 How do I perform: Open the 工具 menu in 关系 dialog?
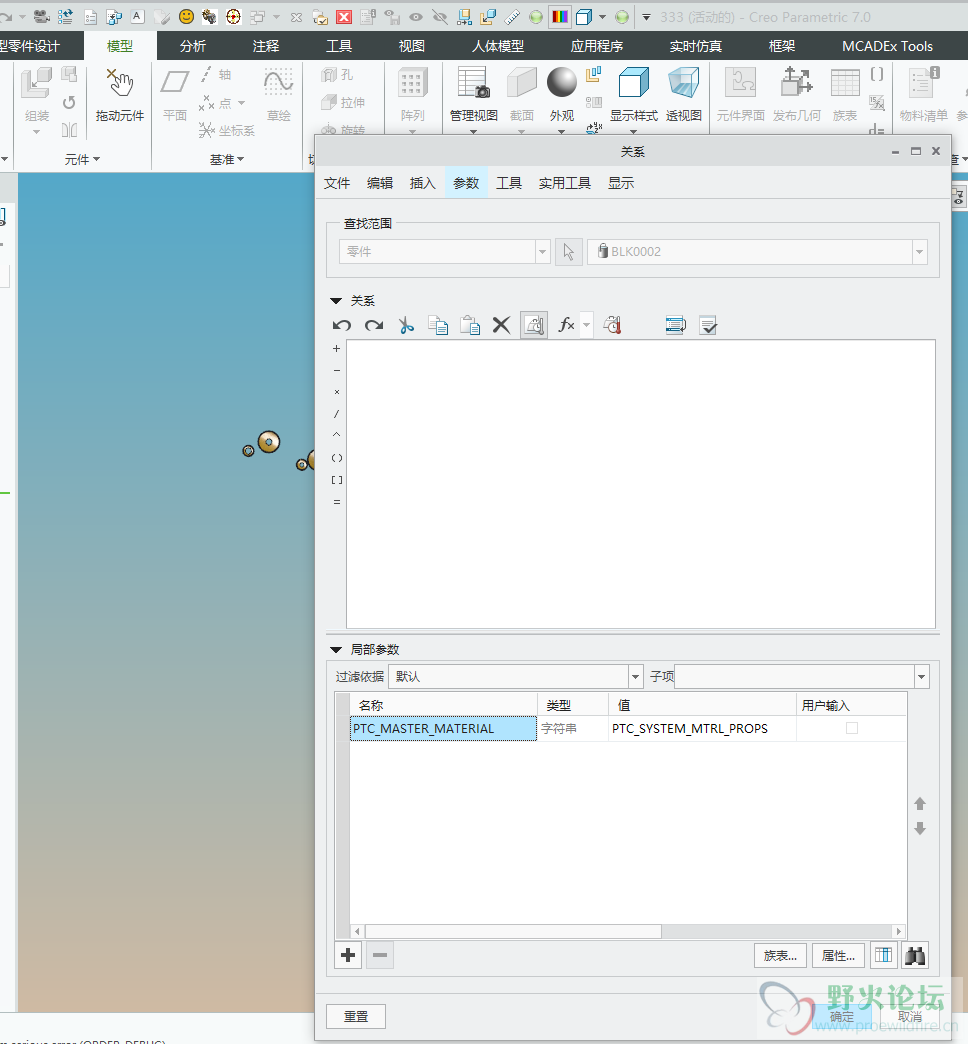point(509,183)
